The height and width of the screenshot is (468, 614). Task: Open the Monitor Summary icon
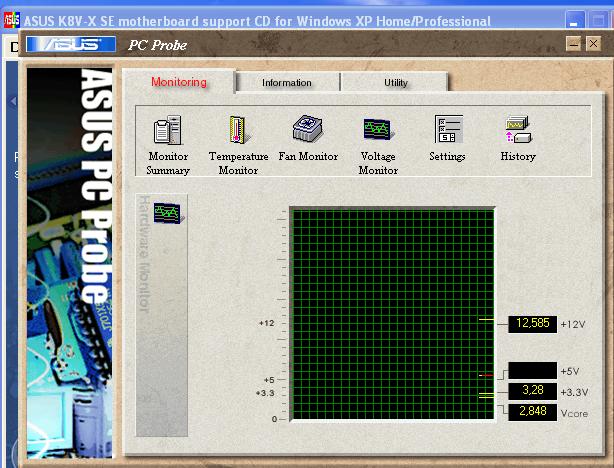[168, 130]
